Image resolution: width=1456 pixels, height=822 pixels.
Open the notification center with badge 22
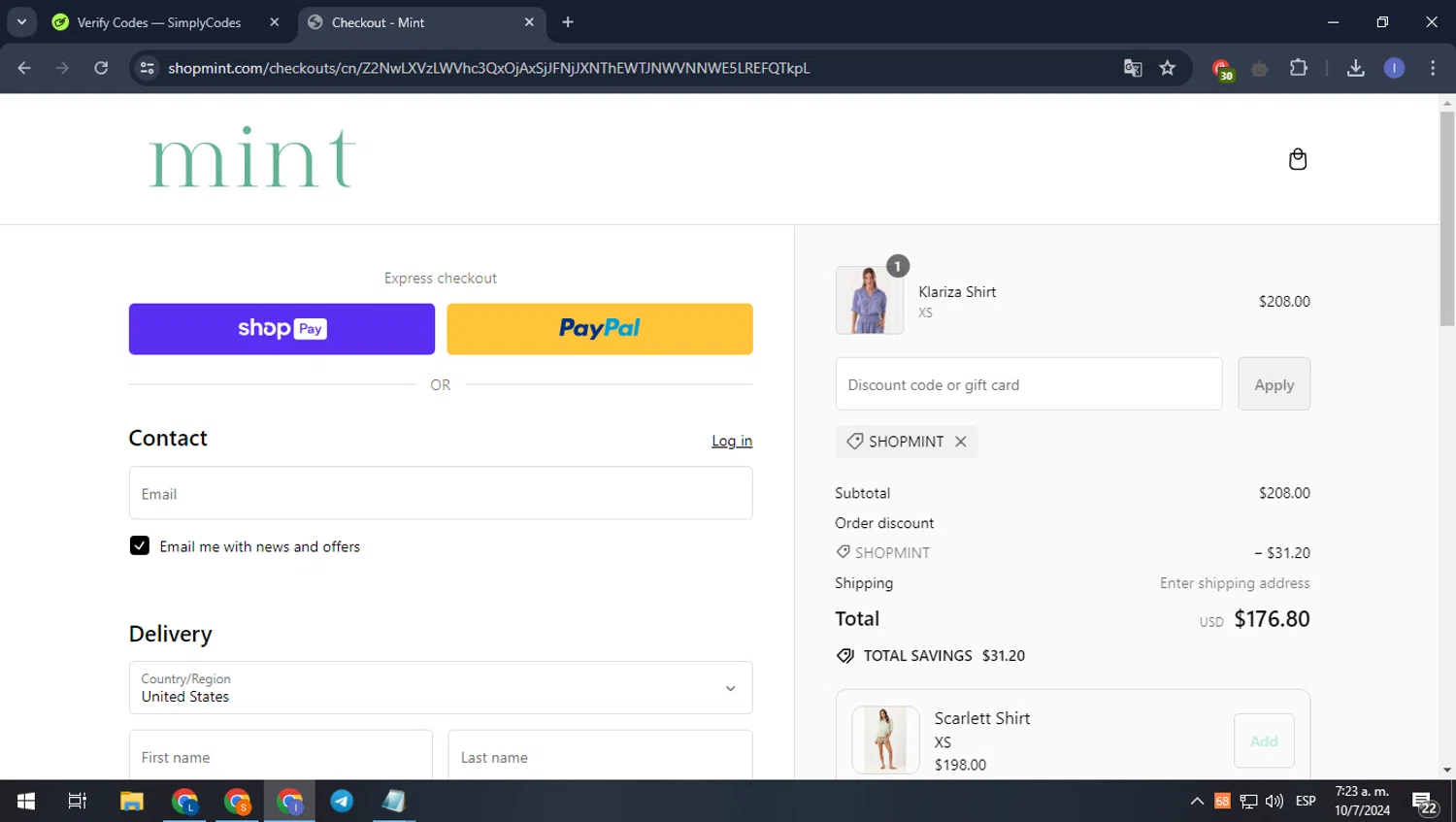pyautogui.click(x=1425, y=803)
